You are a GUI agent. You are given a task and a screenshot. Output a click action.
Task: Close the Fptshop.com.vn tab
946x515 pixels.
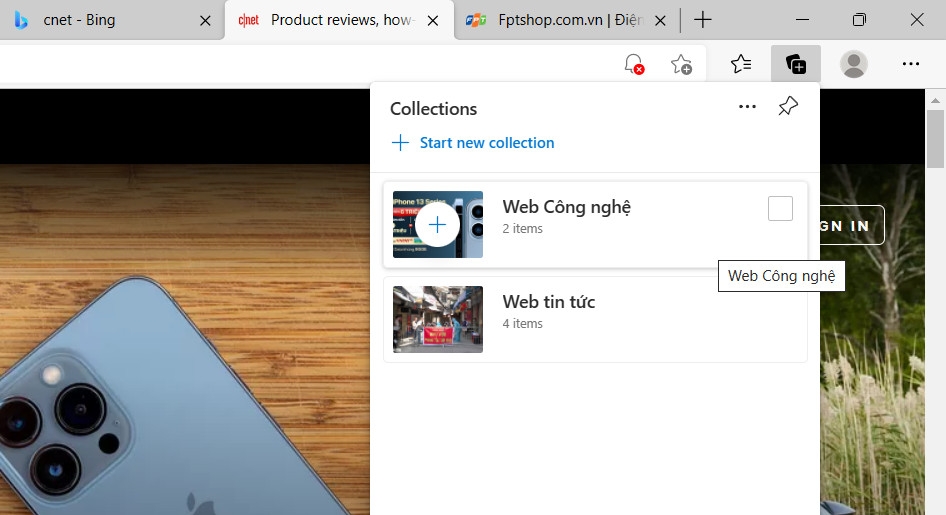(x=661, y=21)
